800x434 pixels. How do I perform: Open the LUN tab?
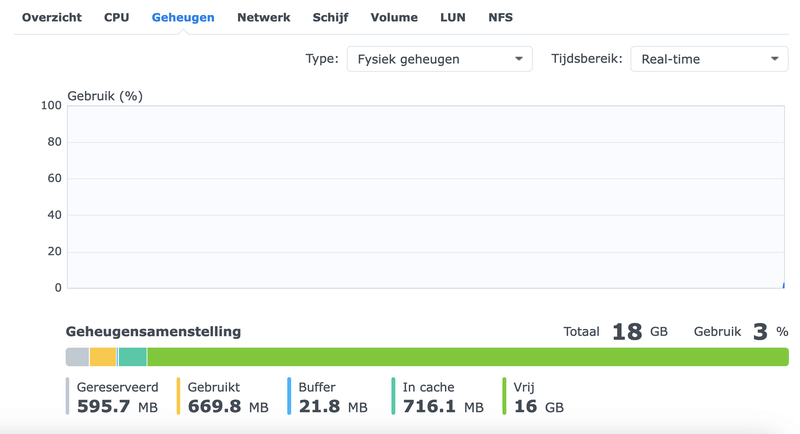coord(453,17)
